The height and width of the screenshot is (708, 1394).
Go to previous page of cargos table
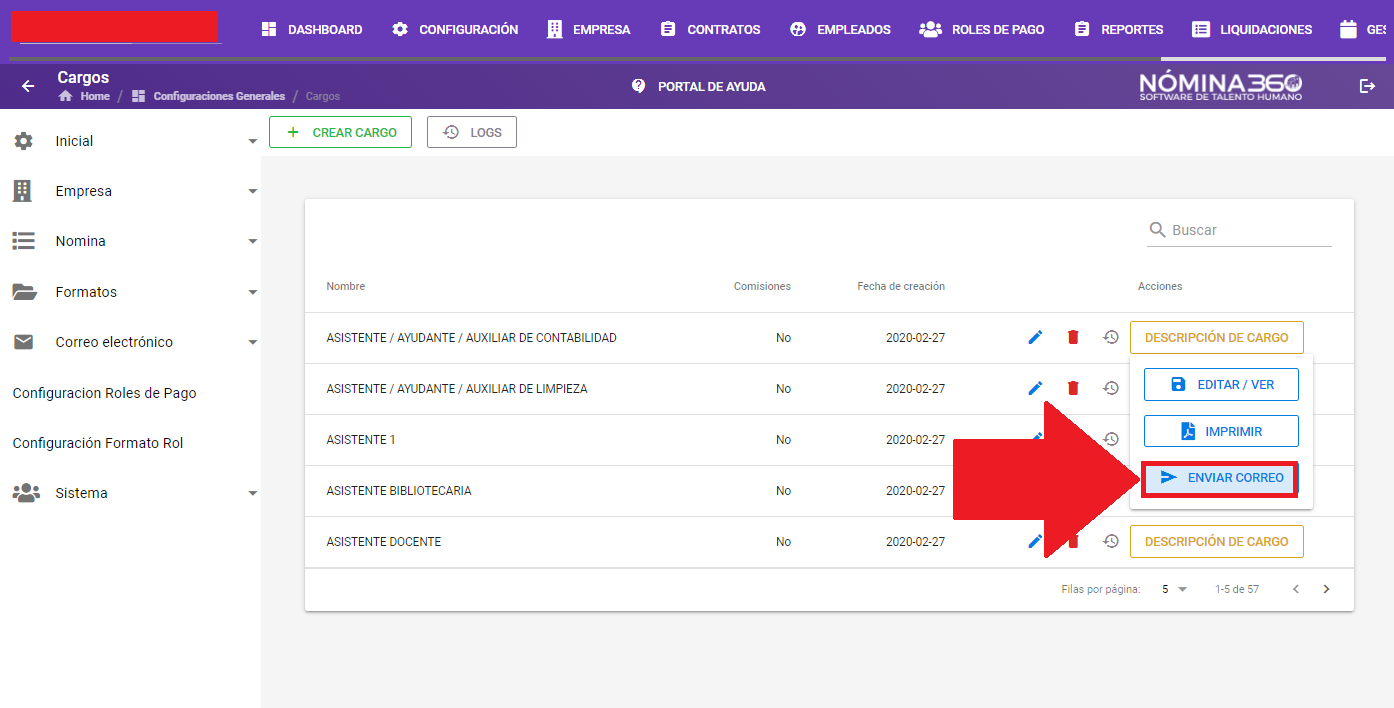[1296, 589]
